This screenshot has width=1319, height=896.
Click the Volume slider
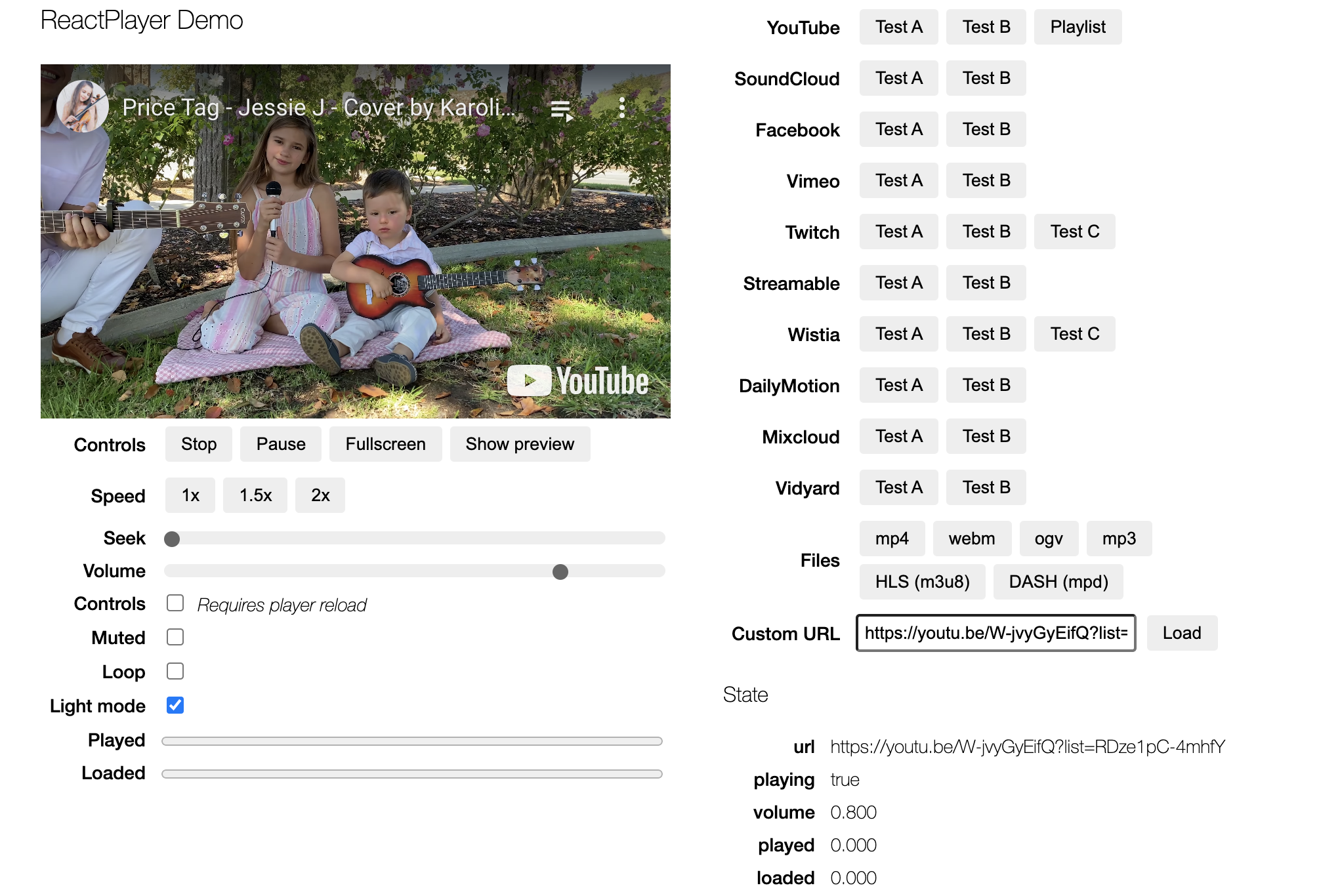(x=560, y=571)
